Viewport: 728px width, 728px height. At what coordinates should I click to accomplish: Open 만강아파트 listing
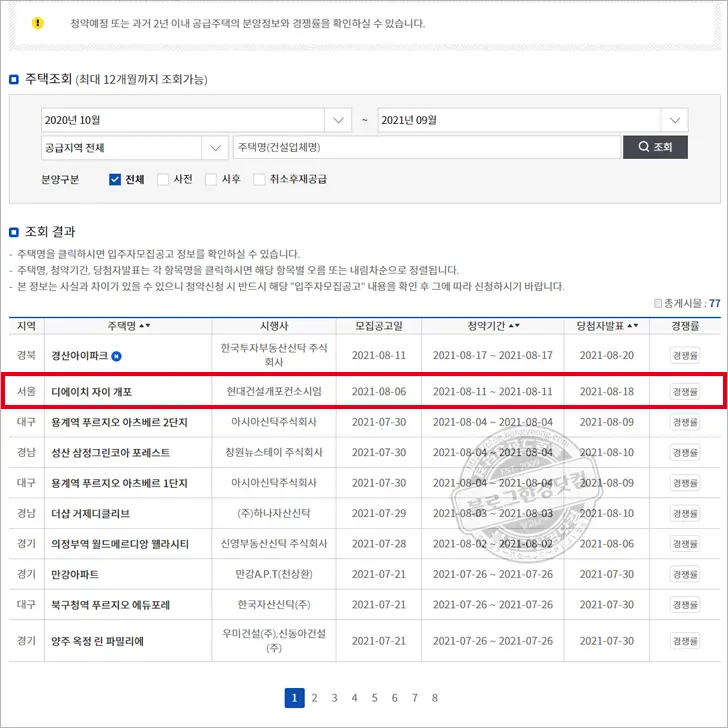75,575
